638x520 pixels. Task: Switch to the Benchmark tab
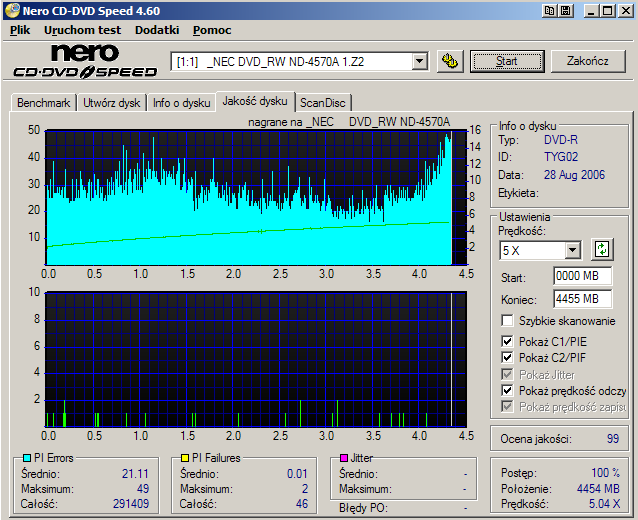tap(44, 103)
